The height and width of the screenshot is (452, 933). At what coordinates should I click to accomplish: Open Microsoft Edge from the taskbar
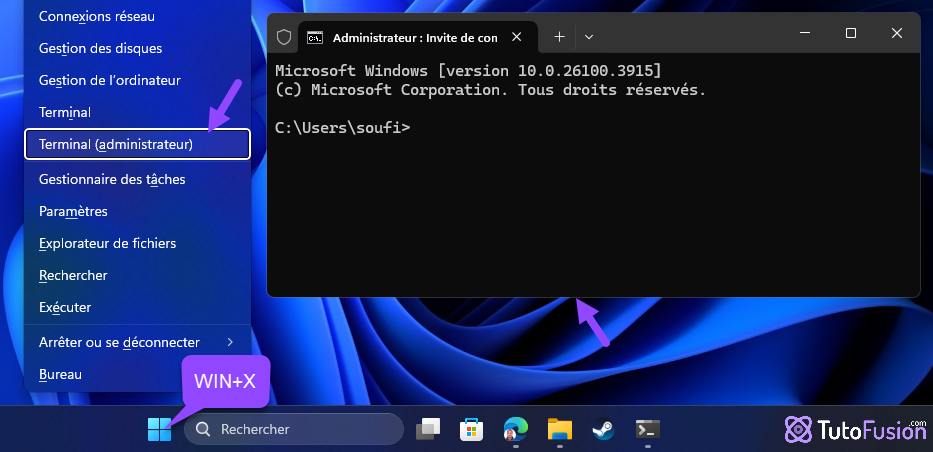pyautogui.click(x=515, y=429)
